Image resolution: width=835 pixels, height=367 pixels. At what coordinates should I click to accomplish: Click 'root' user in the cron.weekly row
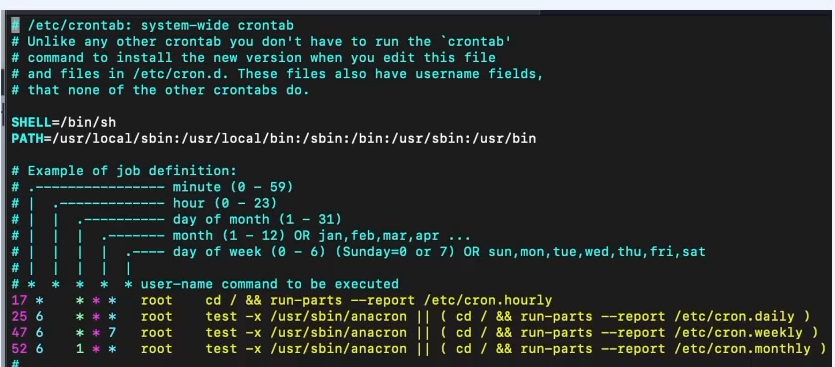click(x=157, y=333)
